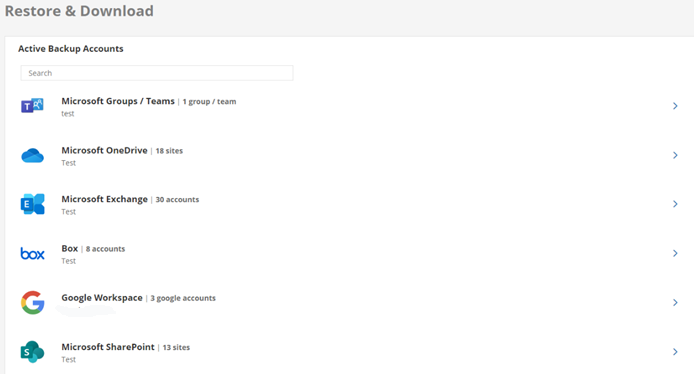The image size is (694, 382).
Task: Select the 30 accounts label
Action: point(177,200)
